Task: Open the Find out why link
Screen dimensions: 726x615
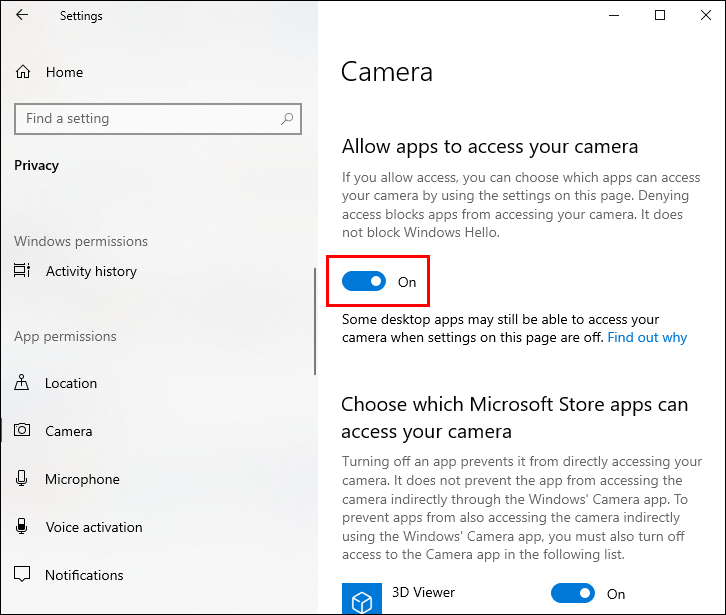Action: (647, 338)
